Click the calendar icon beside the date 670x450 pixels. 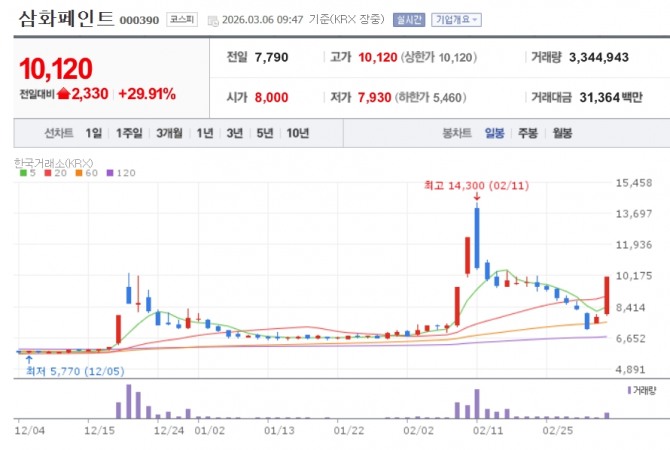213,21
